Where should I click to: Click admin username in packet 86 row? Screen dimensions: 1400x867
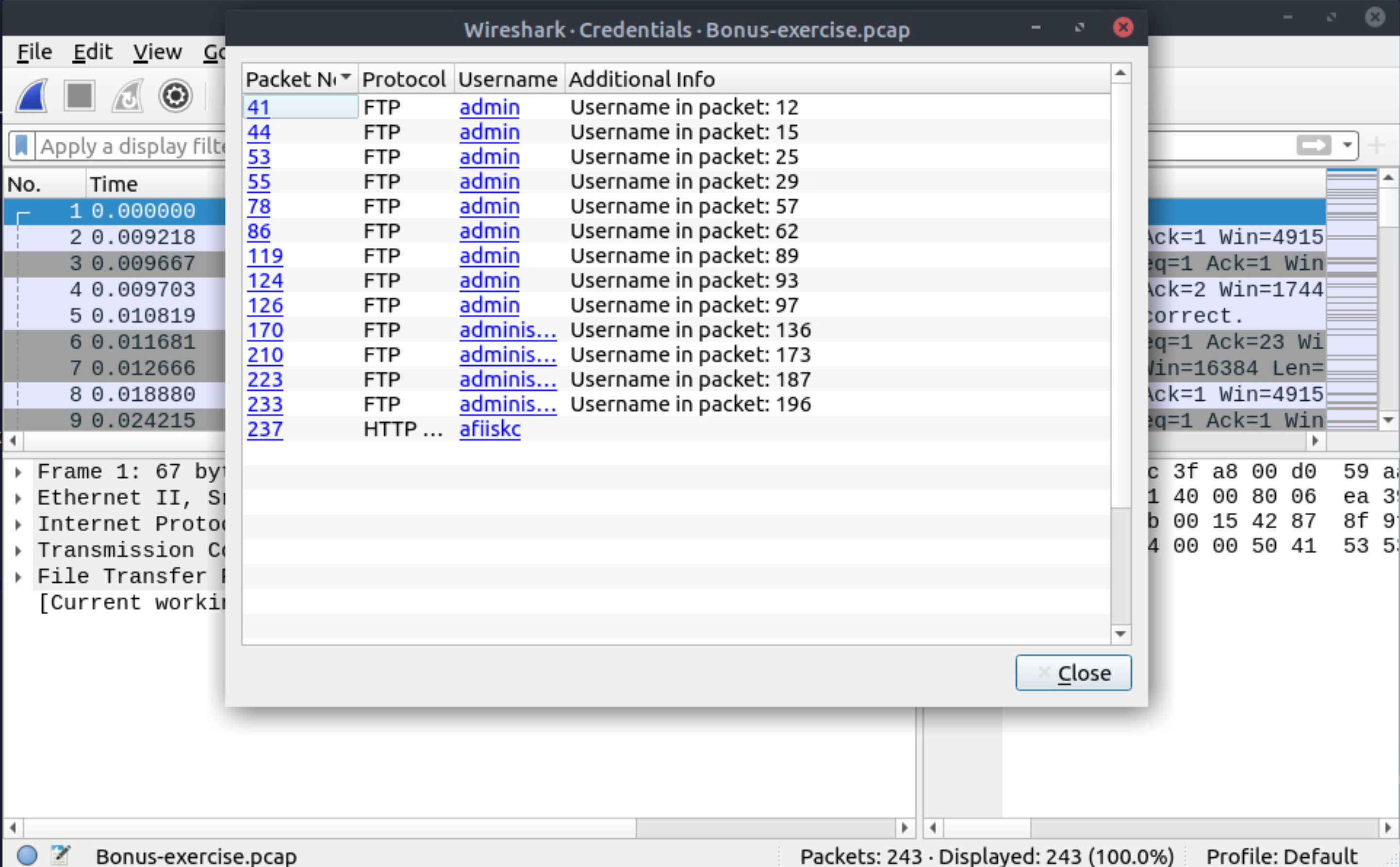tap(489, 231)
